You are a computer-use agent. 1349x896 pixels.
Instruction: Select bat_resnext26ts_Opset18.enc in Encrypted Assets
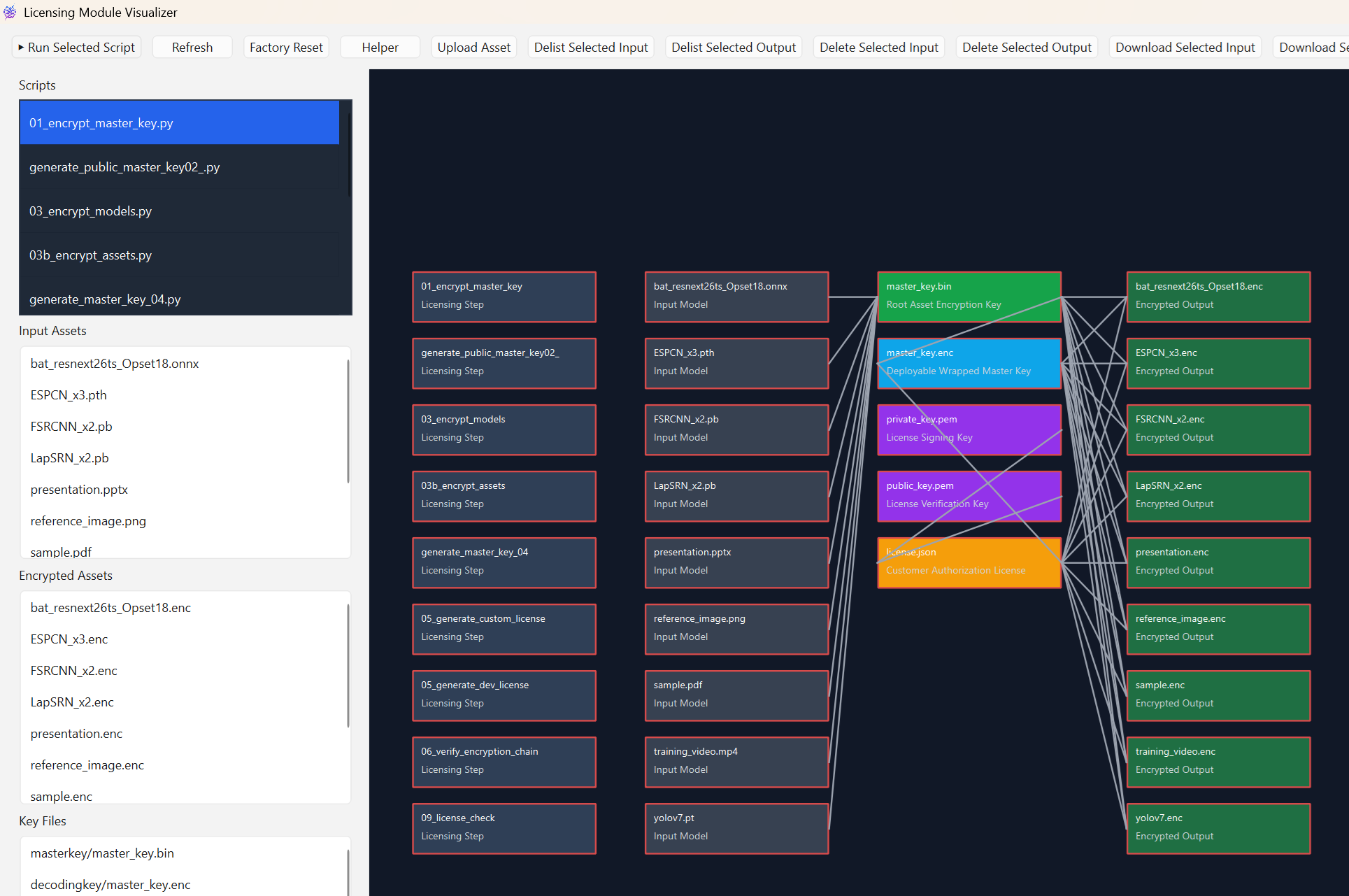[183, 607]
